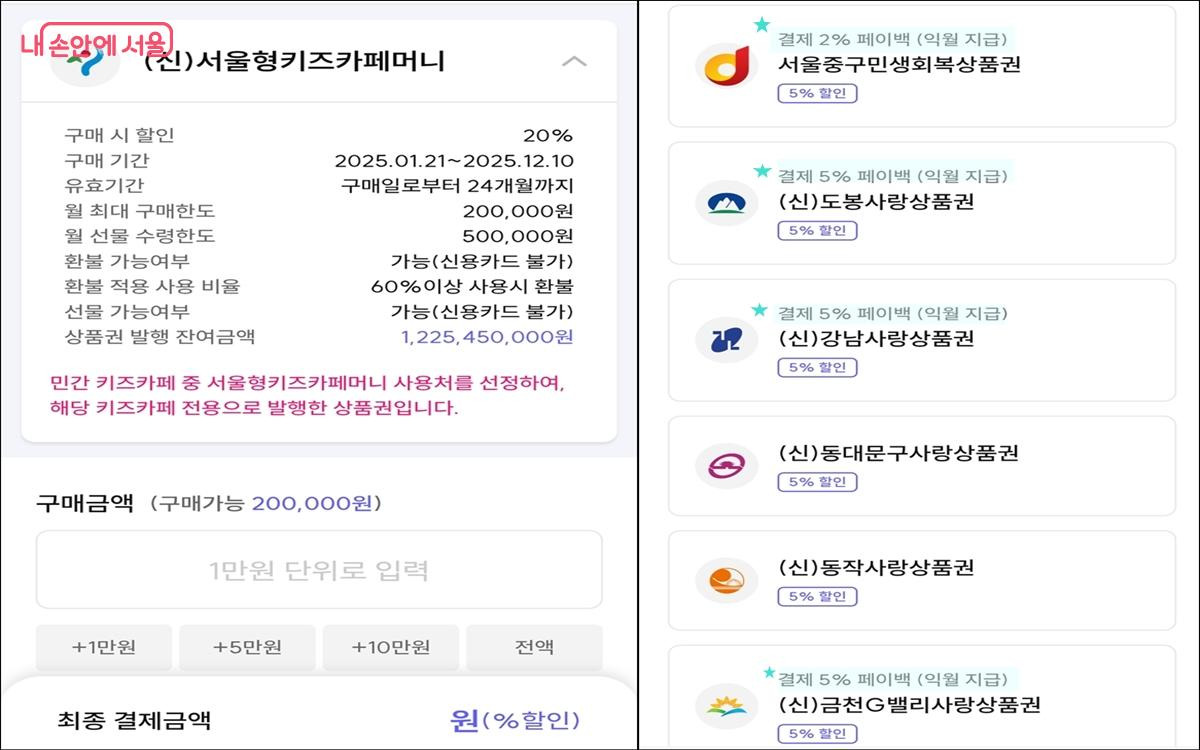Select (신)동대문구사랑상품권 title text
Image resolution: width=1200 pixels, height=750 pixels.
(x=898, y=452)
